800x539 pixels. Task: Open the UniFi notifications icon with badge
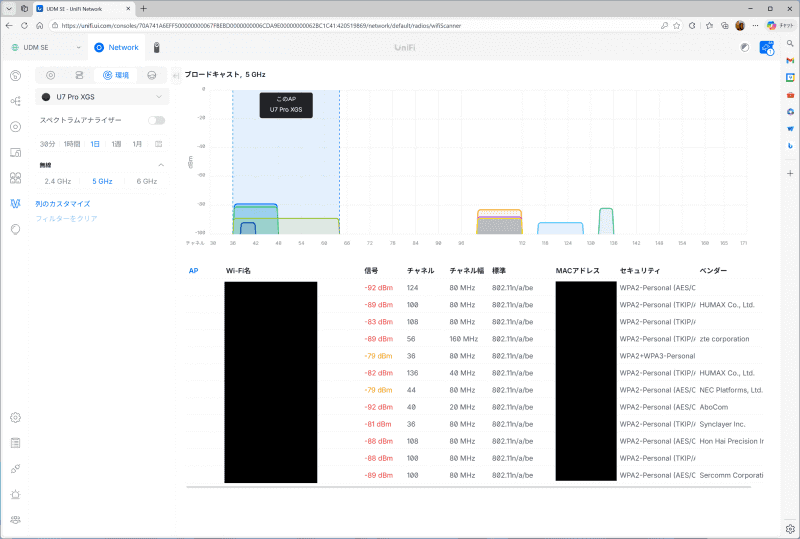tap(766, 48)
